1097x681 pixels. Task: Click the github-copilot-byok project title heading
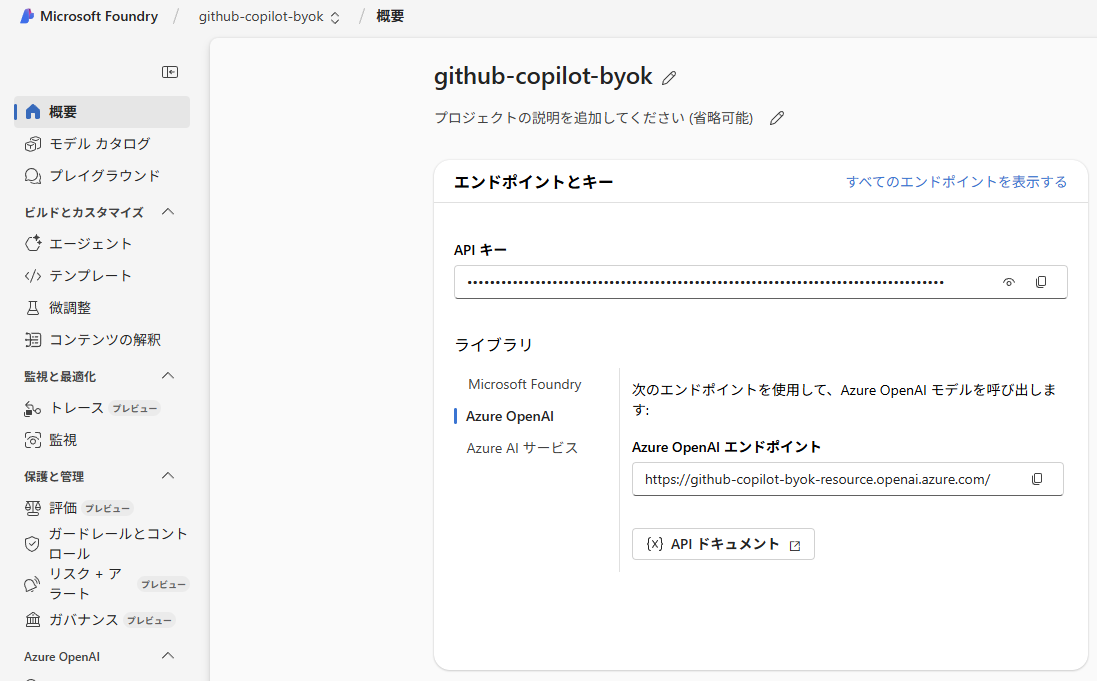point(543,76)
